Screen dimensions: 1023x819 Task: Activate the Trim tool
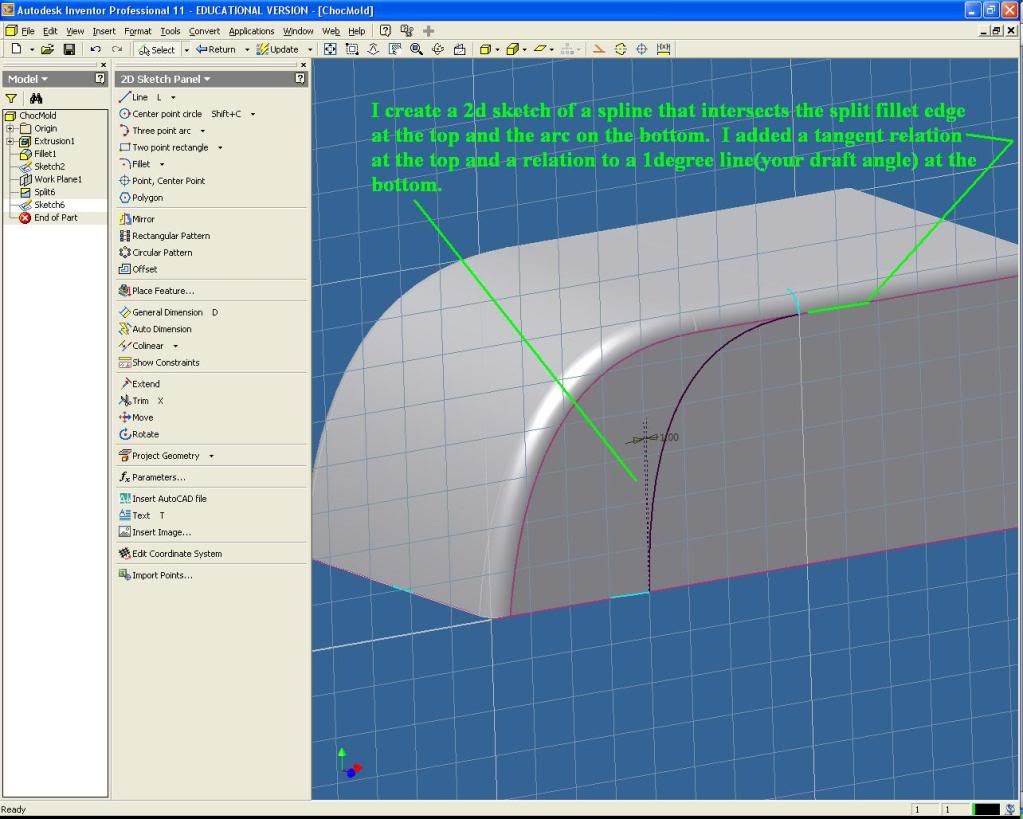coord(139,400)
